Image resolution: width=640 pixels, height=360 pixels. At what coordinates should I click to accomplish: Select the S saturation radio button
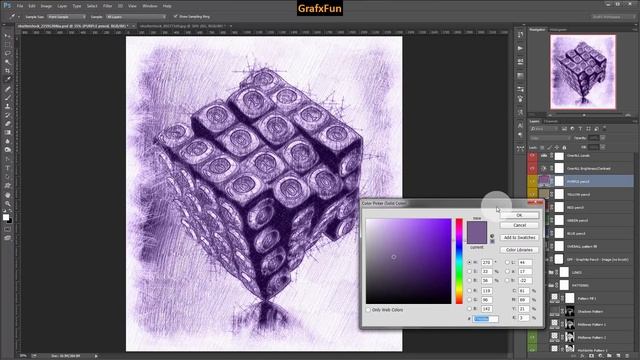point(469,271)
